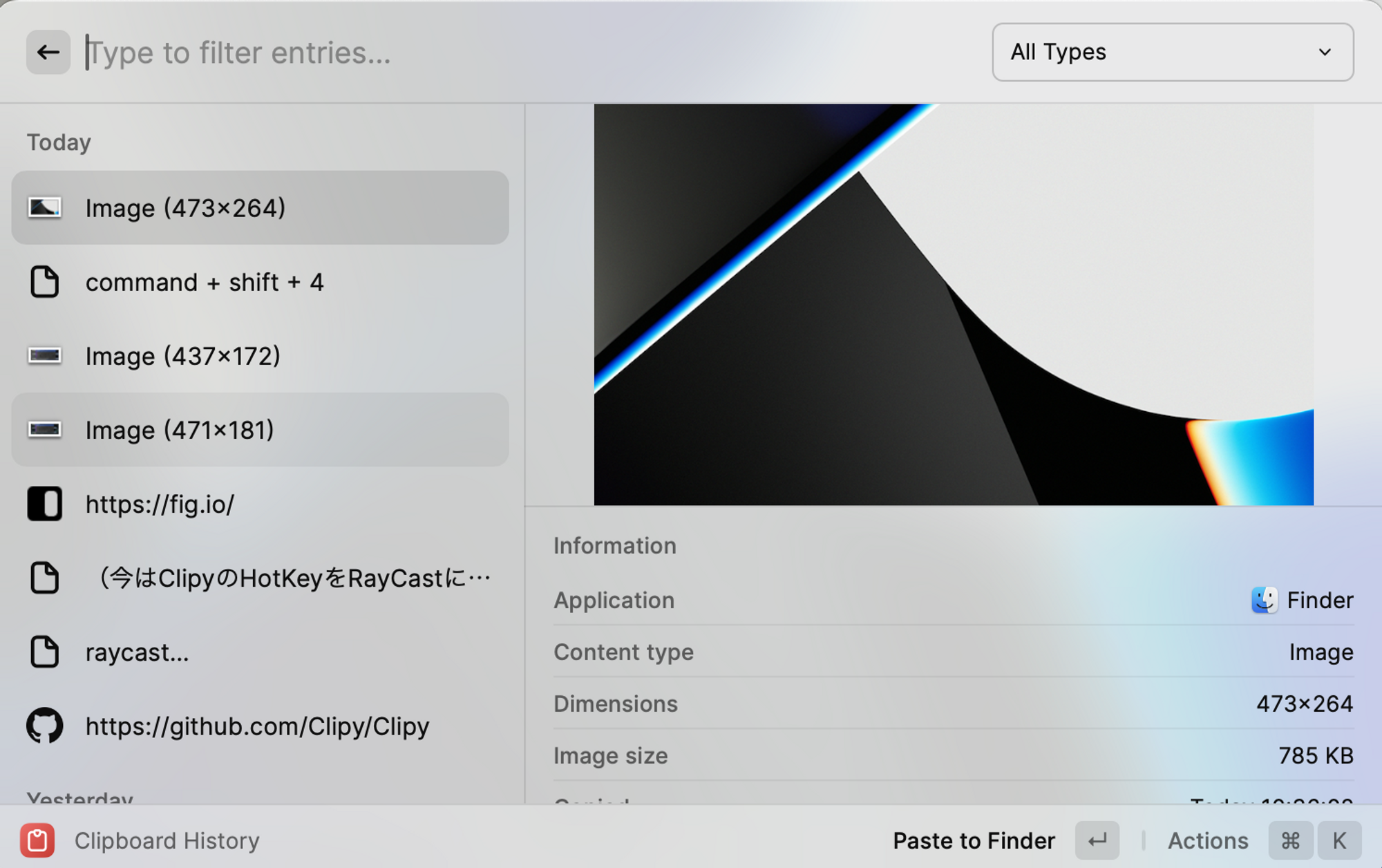Image resolution: width=1382 pixels, height=868 pixels.
Task: Click the fig.io favicon icon
Action: [45, 504]
